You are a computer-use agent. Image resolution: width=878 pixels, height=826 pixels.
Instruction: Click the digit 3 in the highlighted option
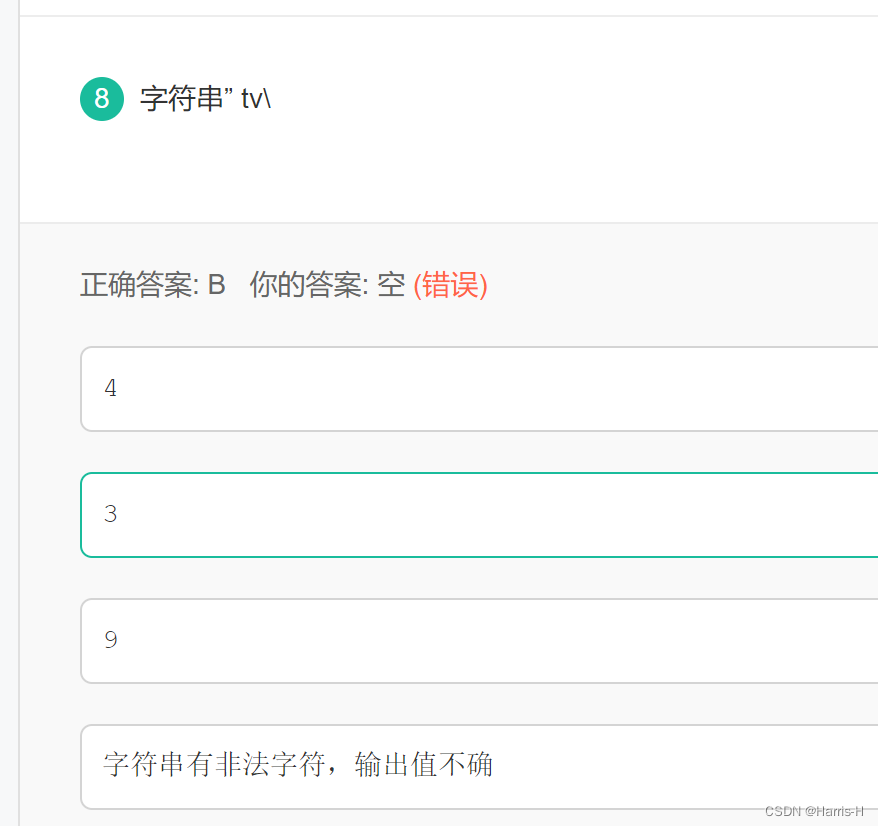111,515
